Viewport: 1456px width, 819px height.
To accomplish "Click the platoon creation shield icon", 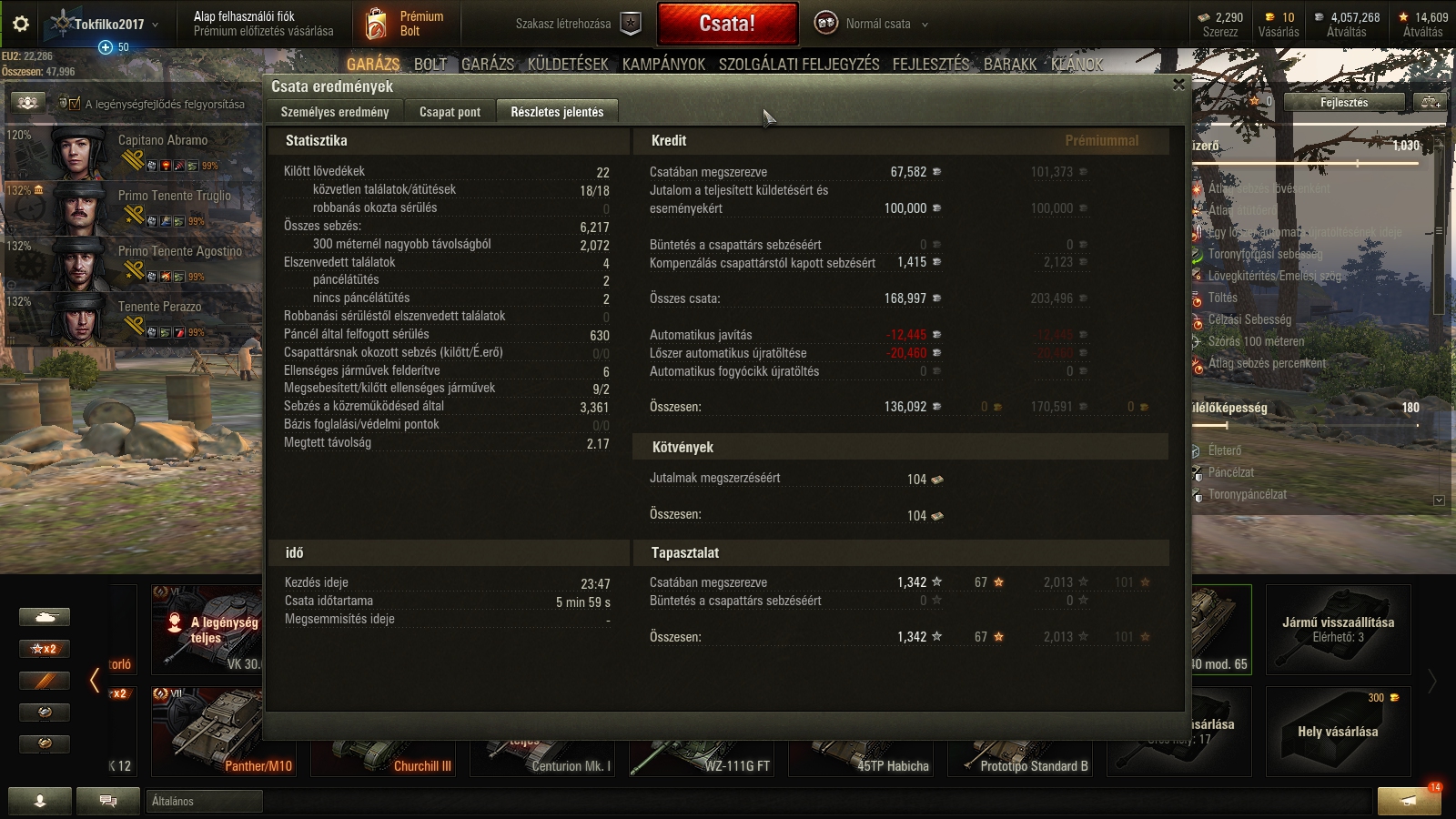I will click(631, 24).
